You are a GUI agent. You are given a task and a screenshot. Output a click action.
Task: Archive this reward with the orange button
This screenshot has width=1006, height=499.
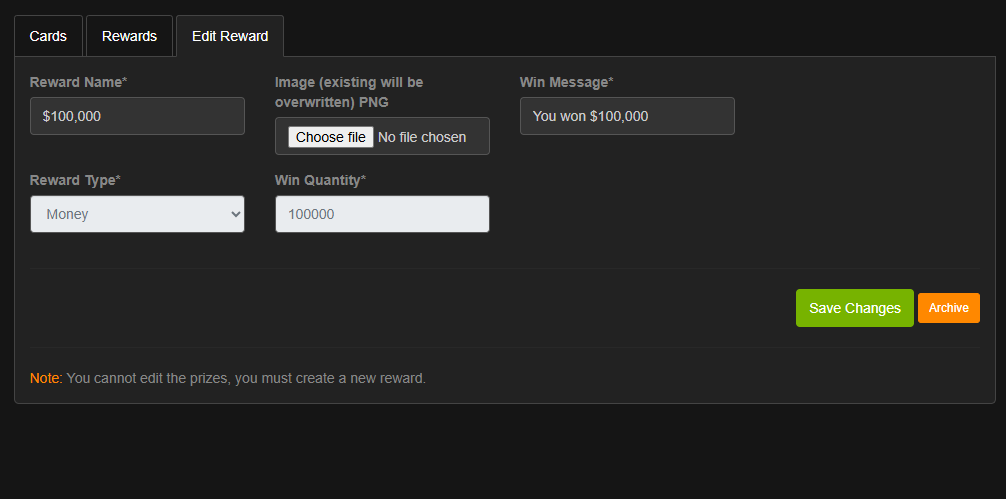click(x=948, y=308)
